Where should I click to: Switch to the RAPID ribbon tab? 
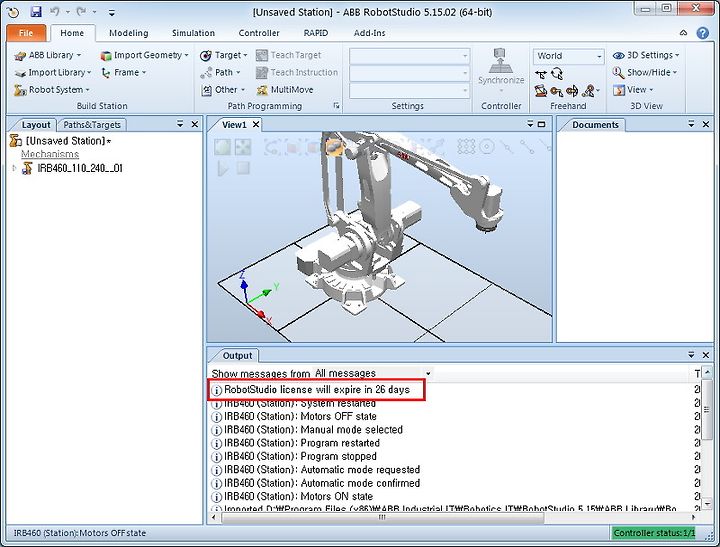(x=316, y=33)
